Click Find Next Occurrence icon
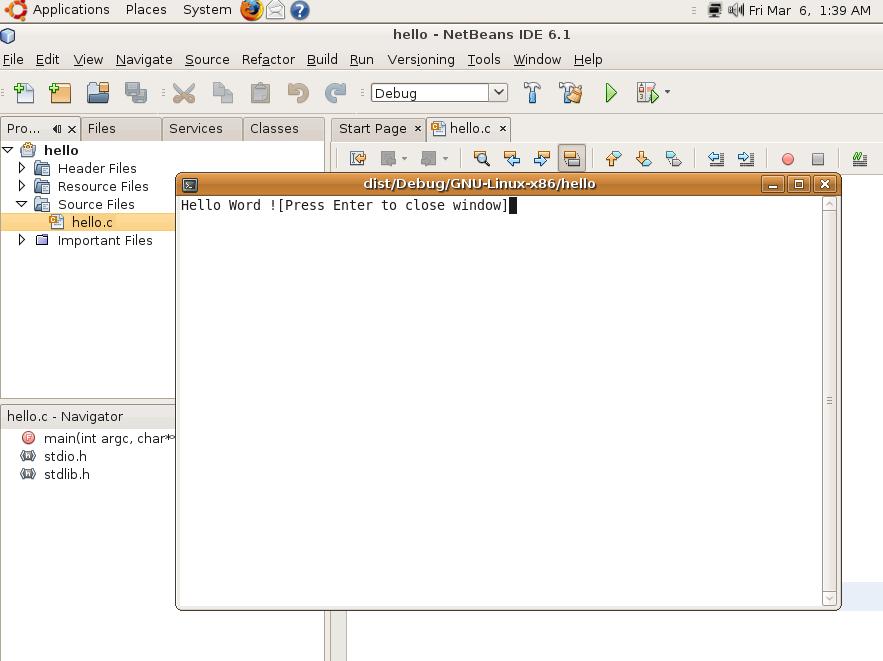Viewport: 883px width, 661px height. 541,159
